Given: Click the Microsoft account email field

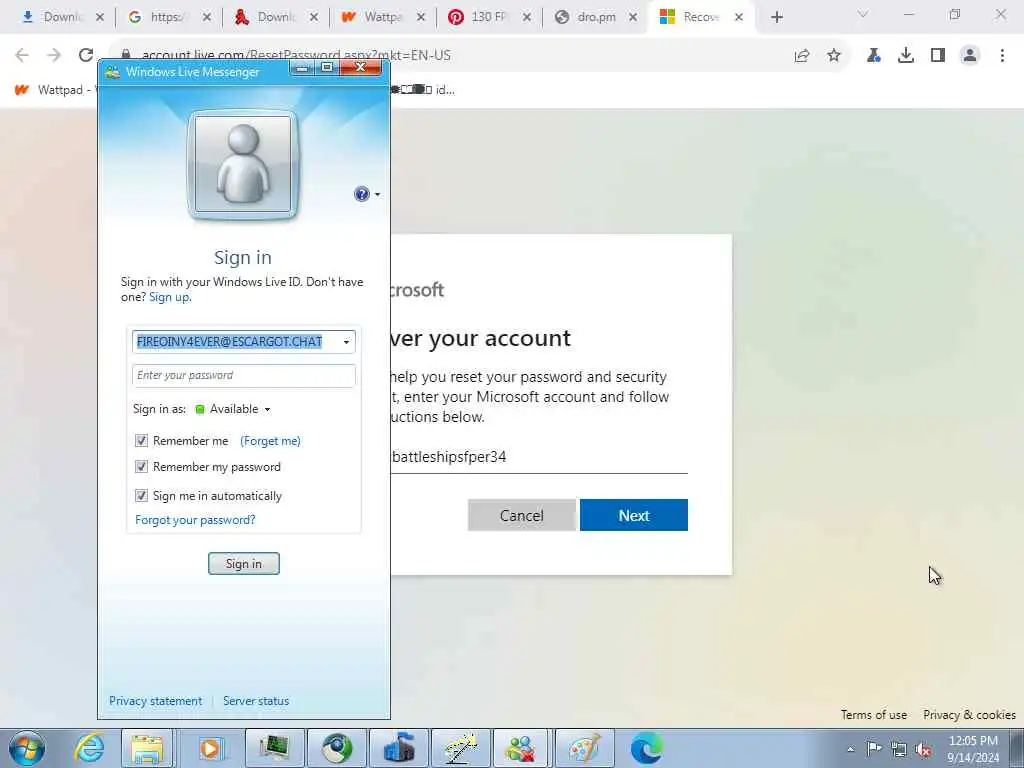Looking at the screenshot, I should click(539, 457).
